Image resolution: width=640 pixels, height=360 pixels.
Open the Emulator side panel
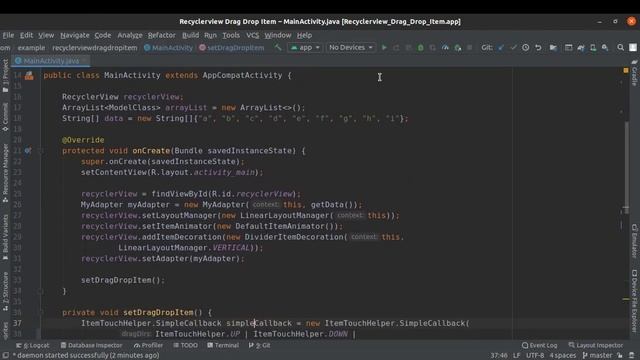(x=634, y=241)
